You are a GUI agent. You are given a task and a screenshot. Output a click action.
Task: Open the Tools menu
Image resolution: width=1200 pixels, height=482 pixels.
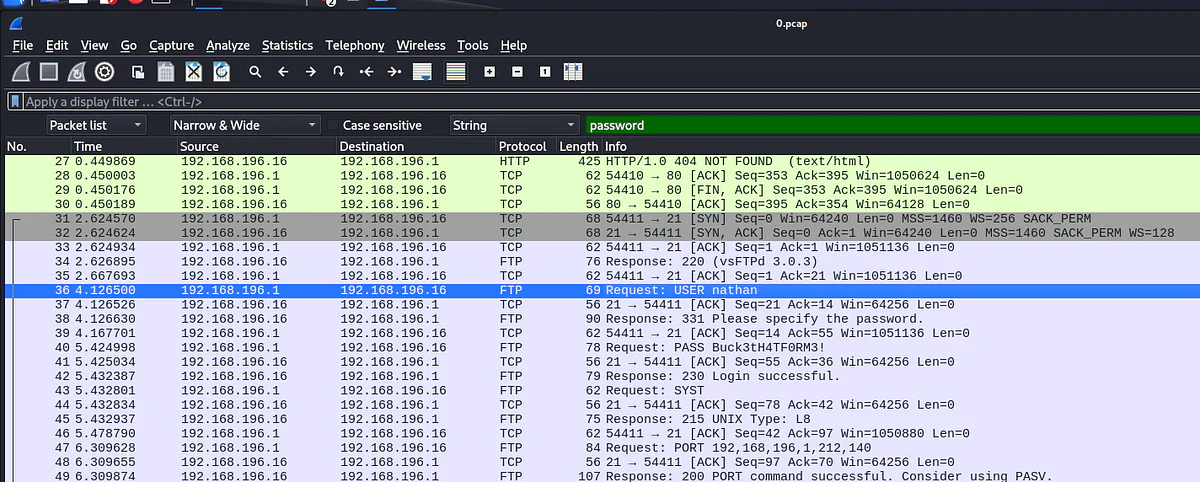(473, 46)
